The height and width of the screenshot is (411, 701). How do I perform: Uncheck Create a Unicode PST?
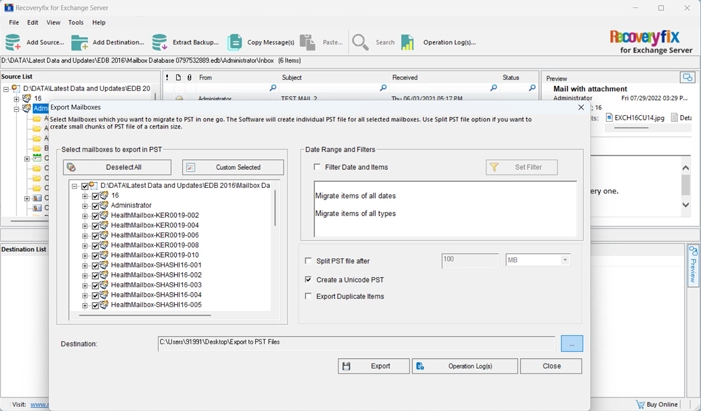click(x=309, y=280)
